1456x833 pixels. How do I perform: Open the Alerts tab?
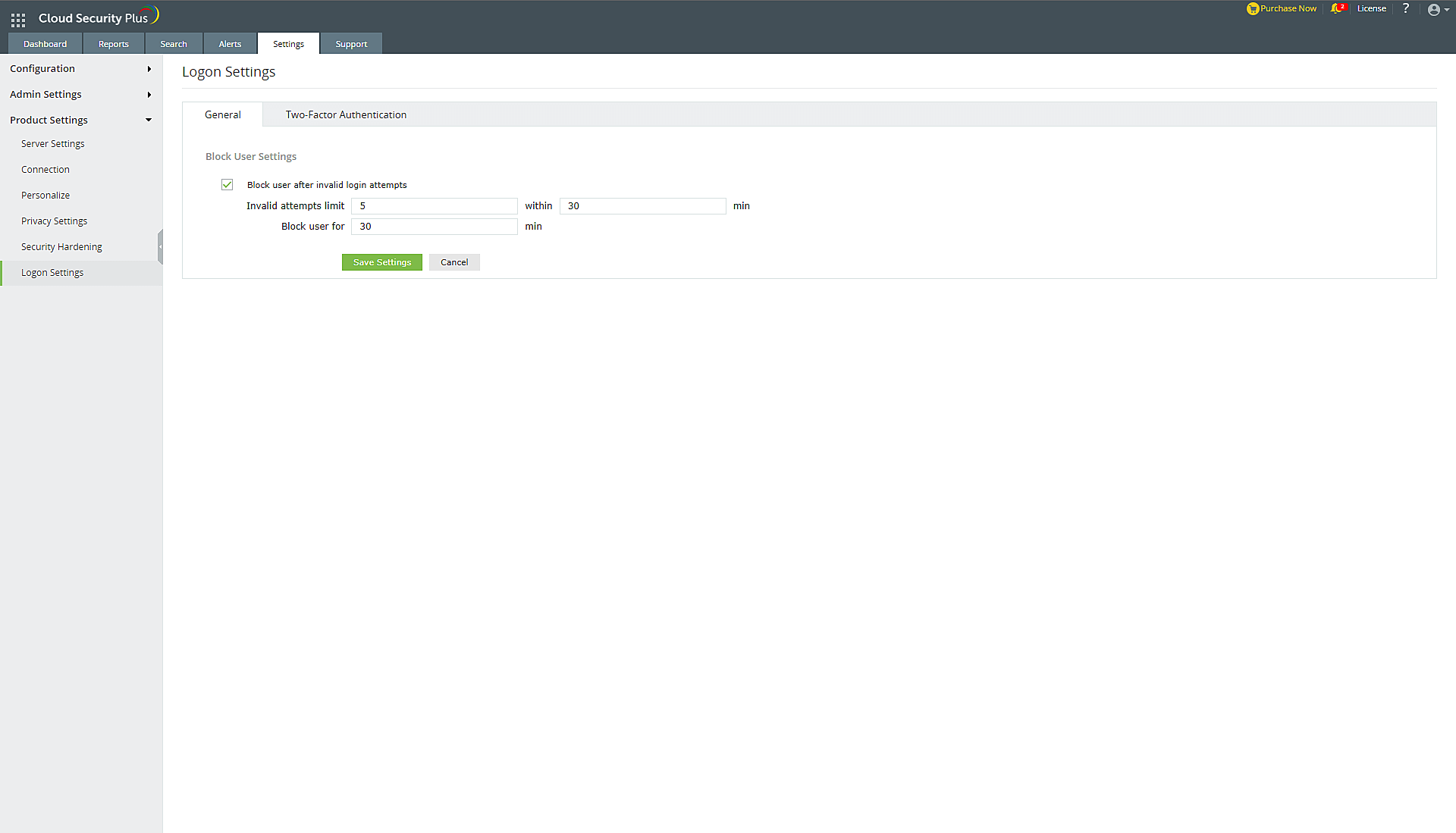[230, 44]
